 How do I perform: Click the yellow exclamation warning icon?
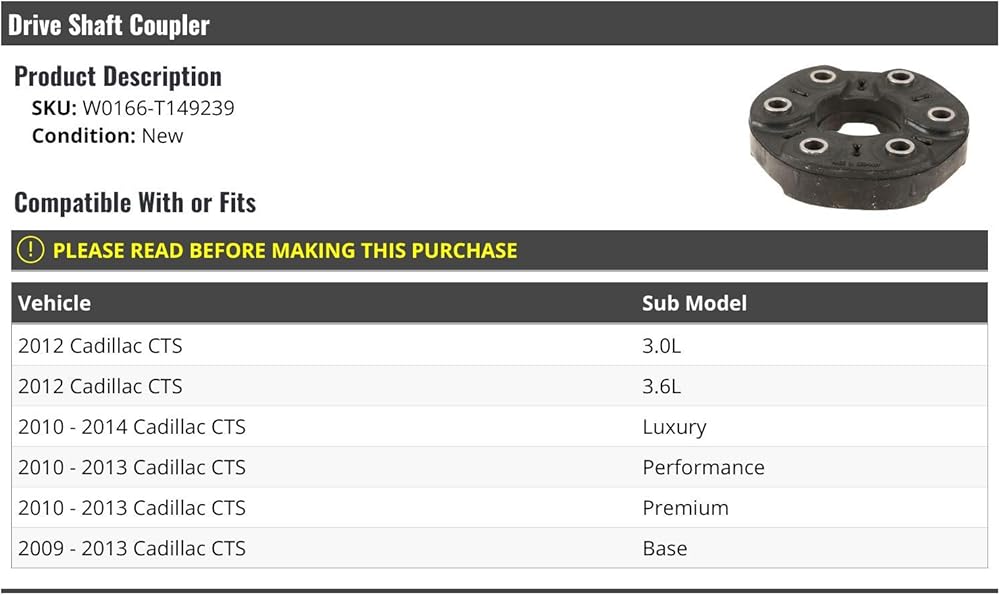click(x=30, y=250)
